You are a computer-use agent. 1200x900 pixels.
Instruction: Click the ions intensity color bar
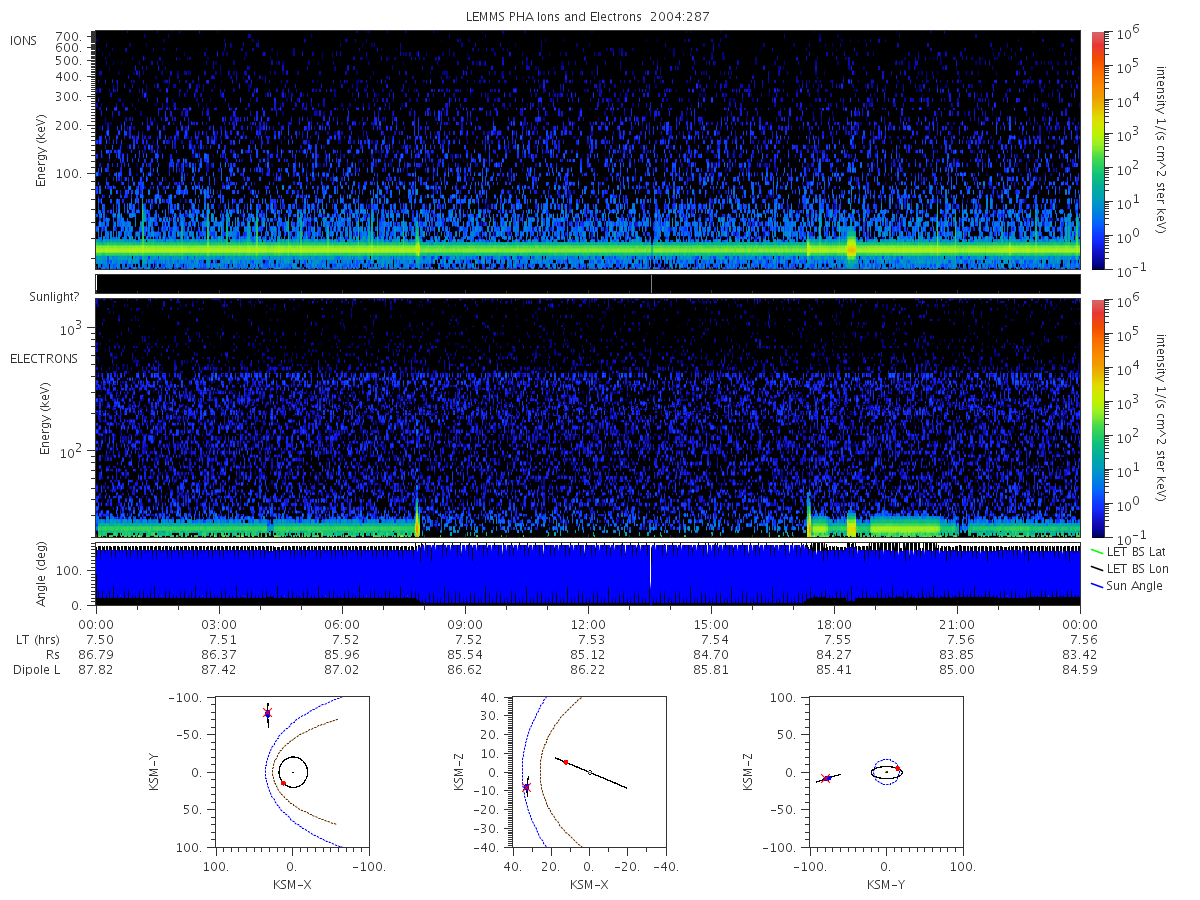pos(1096,150)
